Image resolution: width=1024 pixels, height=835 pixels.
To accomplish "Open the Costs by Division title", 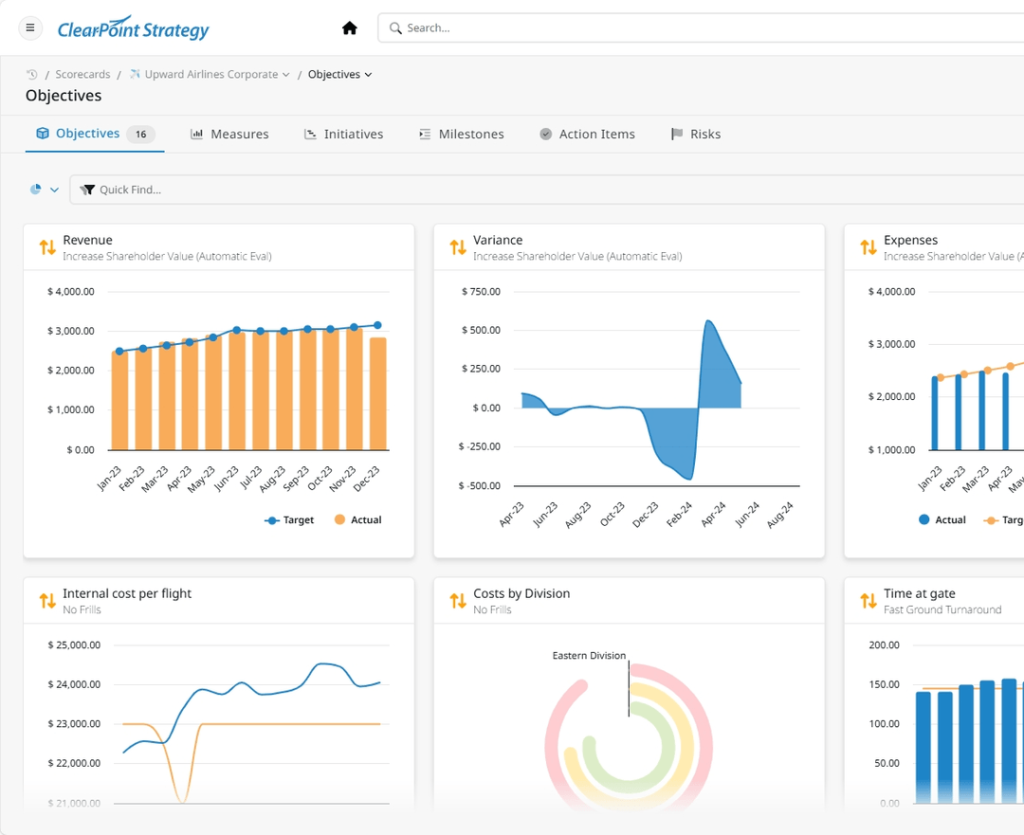I will (x=522, y=593).
